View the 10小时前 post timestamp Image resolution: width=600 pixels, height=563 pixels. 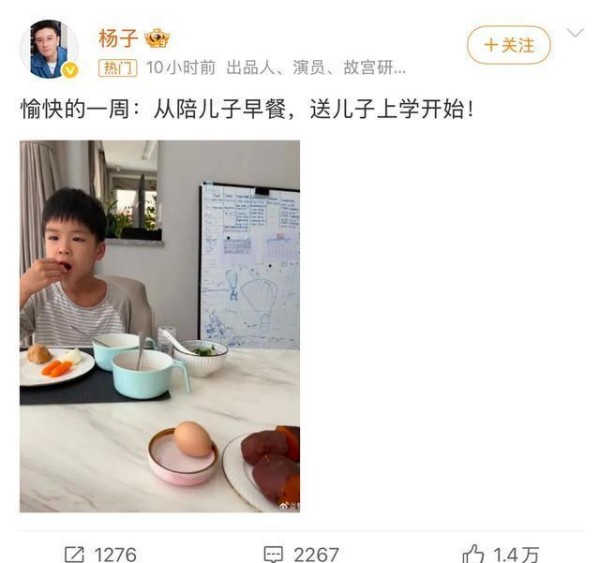coord(181,68)
